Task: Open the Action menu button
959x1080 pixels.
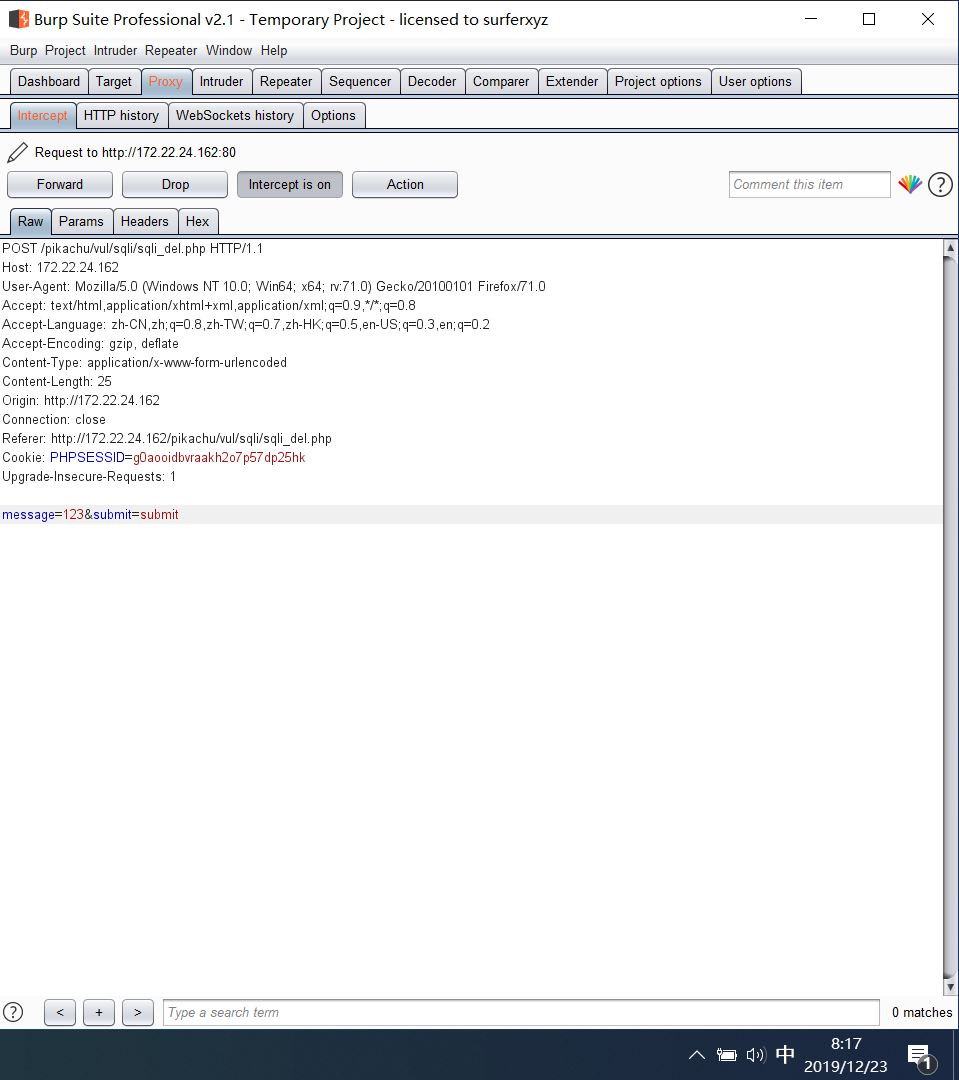Action: click(x=404, y=185)
